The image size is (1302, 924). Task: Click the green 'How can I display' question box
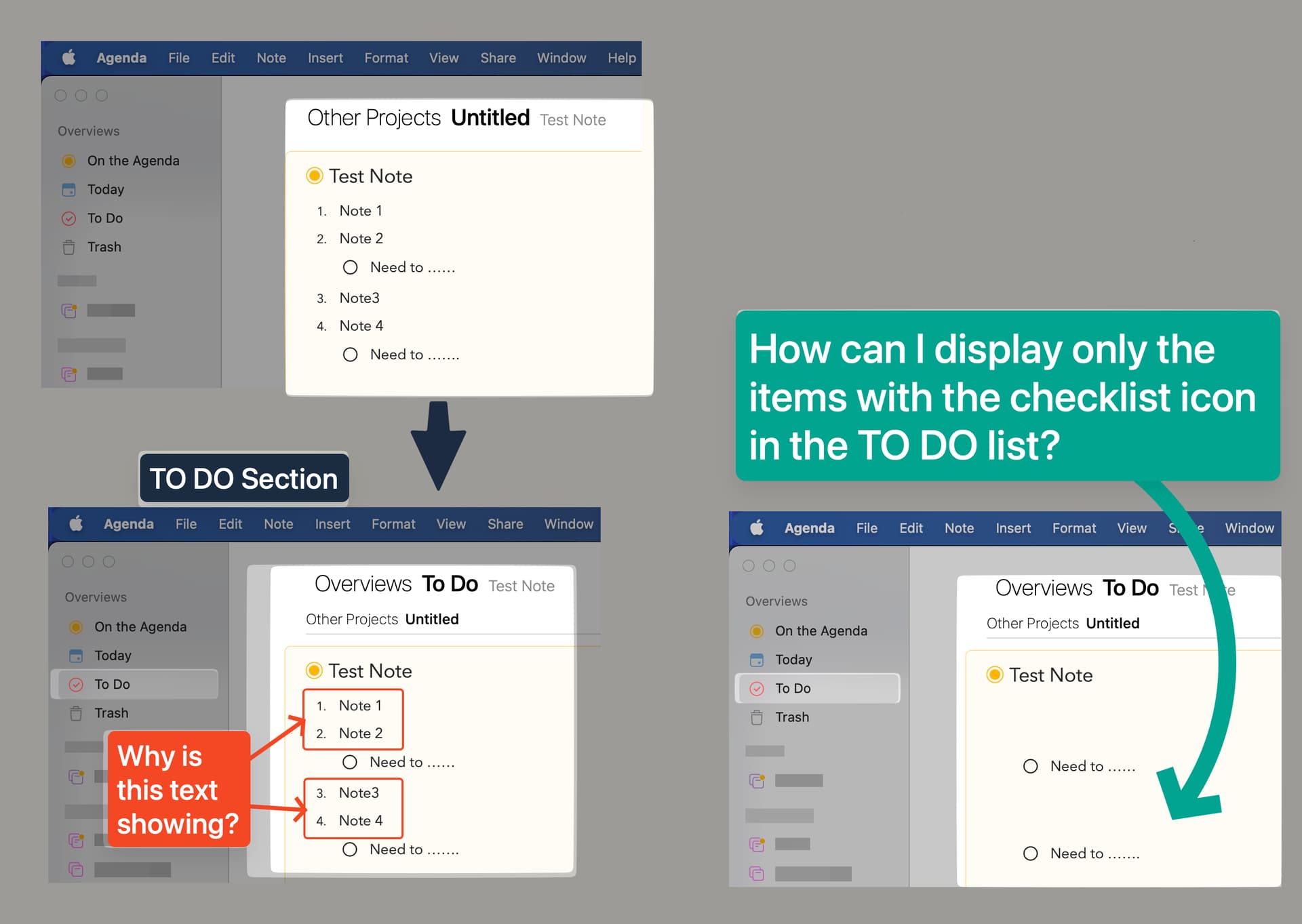pyautogui.click(x=1007, y=397)
